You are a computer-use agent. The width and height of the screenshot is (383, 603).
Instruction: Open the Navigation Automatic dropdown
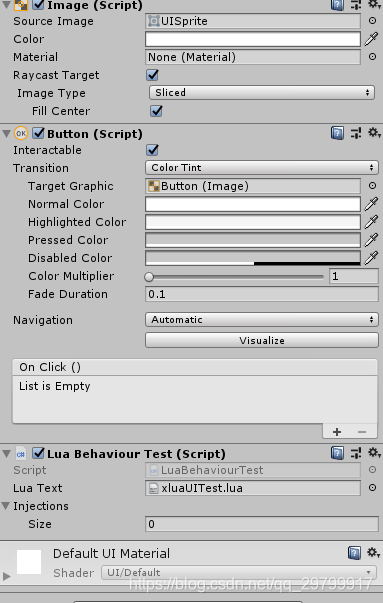click(x=262, y=320)
